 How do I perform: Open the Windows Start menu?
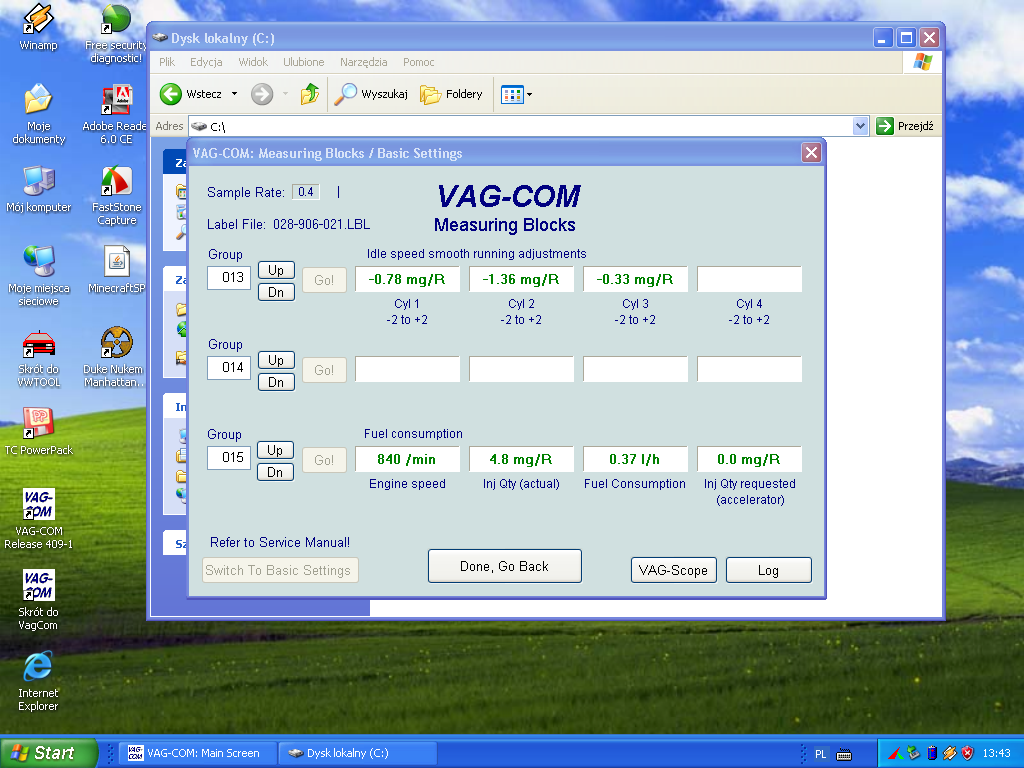(x=49, y=753)
